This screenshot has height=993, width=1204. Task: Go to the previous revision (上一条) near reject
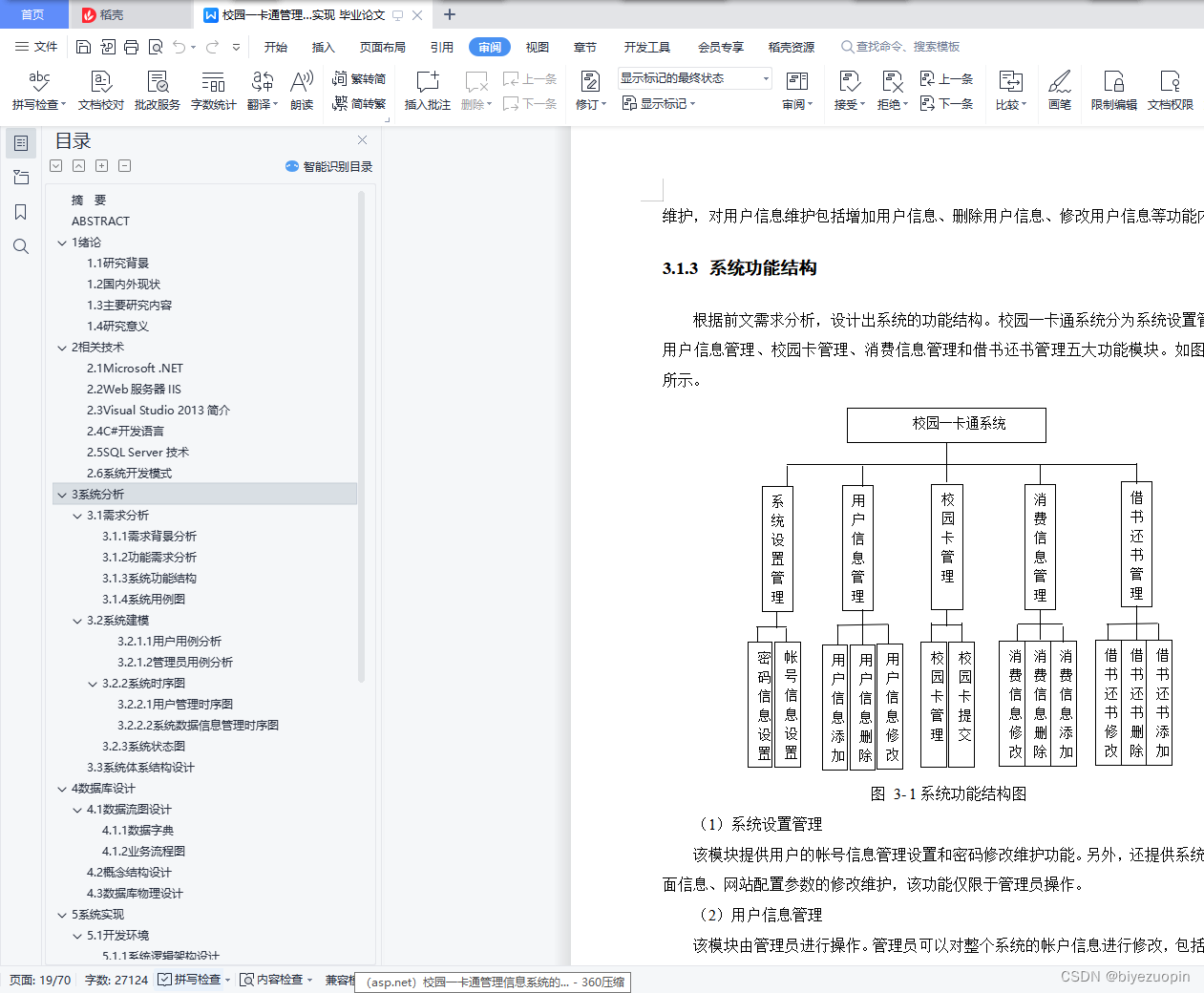946,79
